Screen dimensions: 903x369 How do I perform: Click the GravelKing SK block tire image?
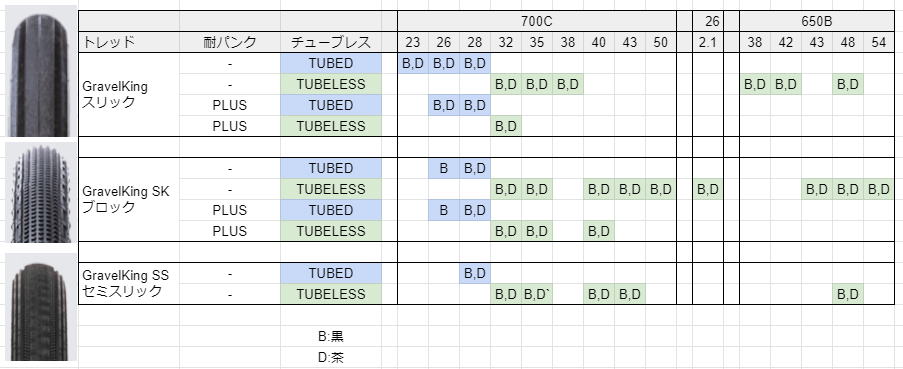(x=40, y=193)
